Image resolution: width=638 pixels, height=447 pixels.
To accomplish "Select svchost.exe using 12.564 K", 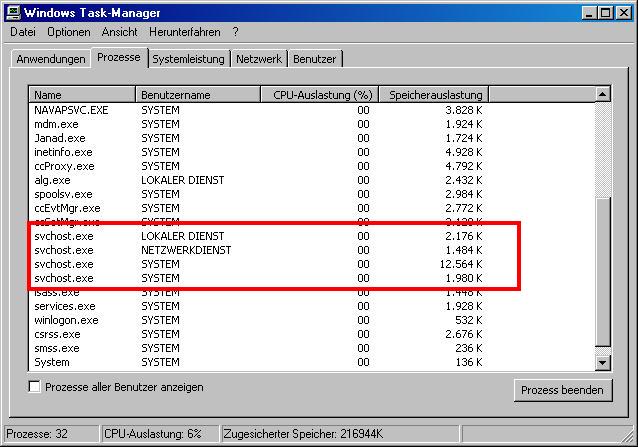I will click(x=259, y=264).
